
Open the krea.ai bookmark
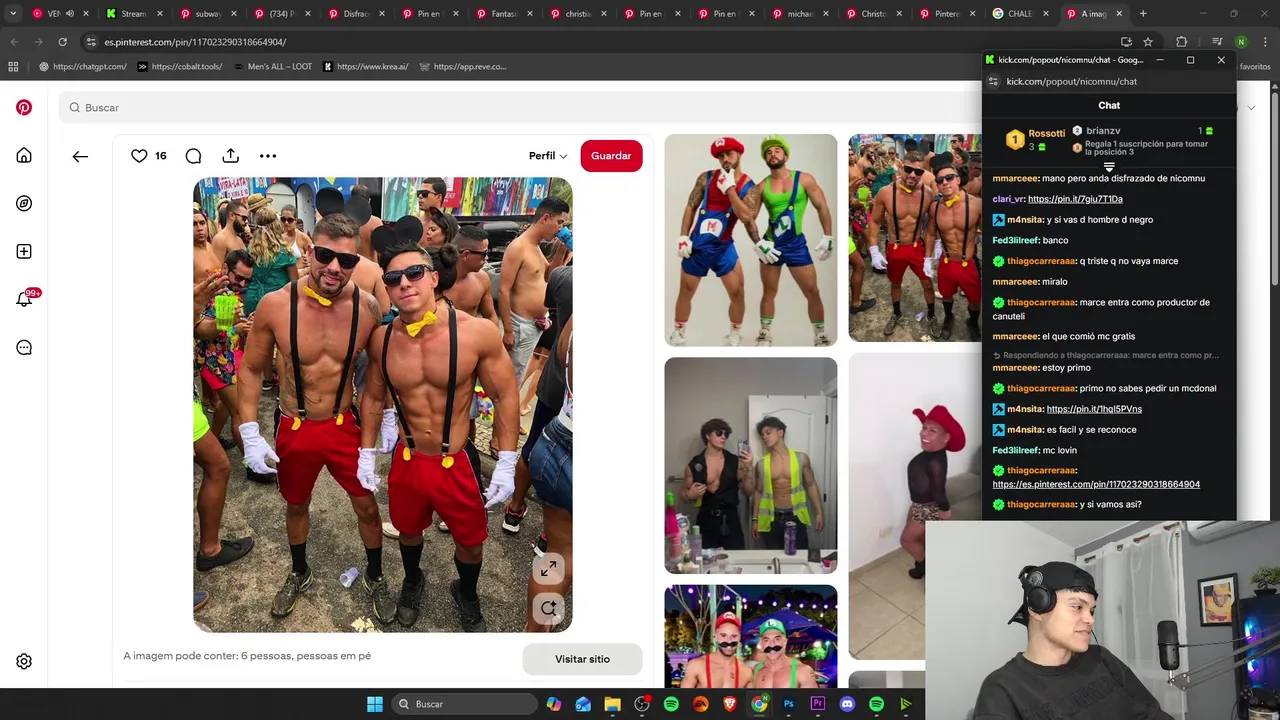[x=365, y=67]
